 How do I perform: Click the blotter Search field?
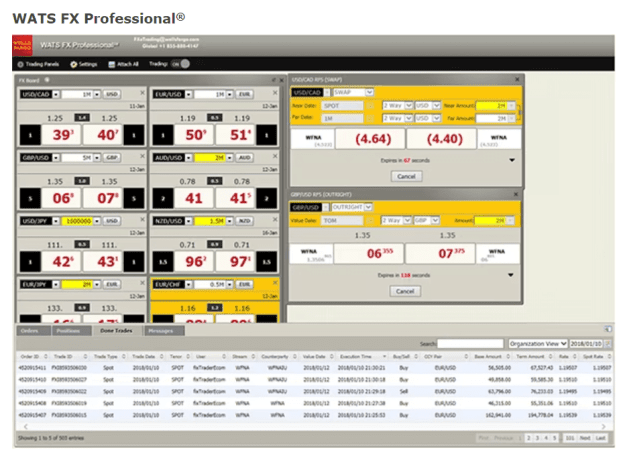pos(470,344)
